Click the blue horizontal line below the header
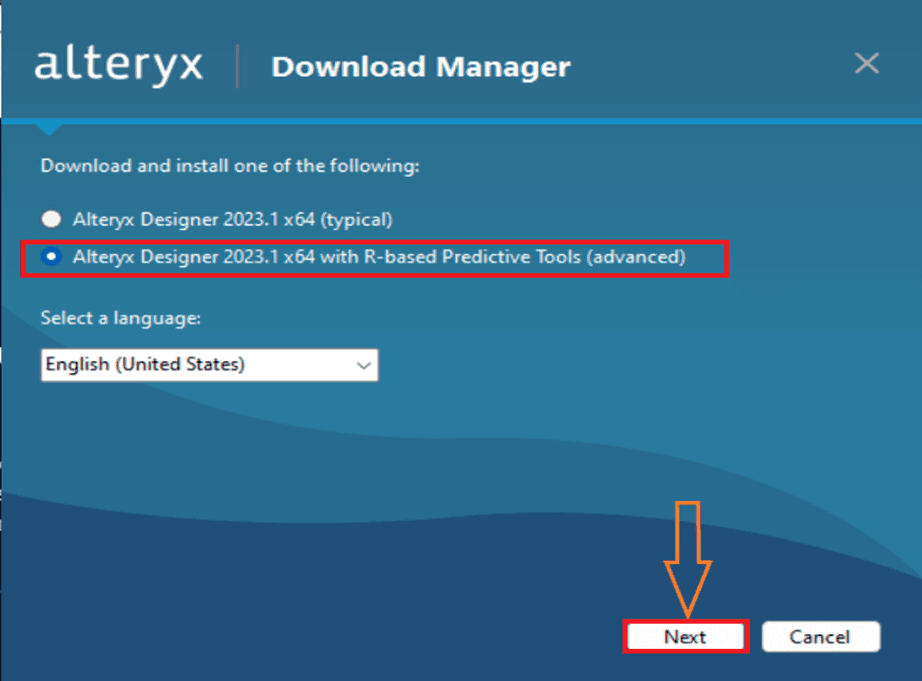The image size is (922, 681). click(x=461, y=121)
